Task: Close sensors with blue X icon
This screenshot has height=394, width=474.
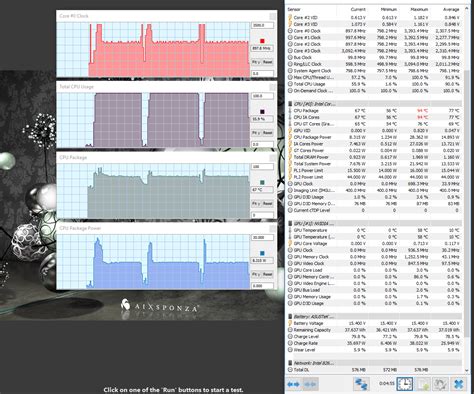Action: (x=458, y=384)
